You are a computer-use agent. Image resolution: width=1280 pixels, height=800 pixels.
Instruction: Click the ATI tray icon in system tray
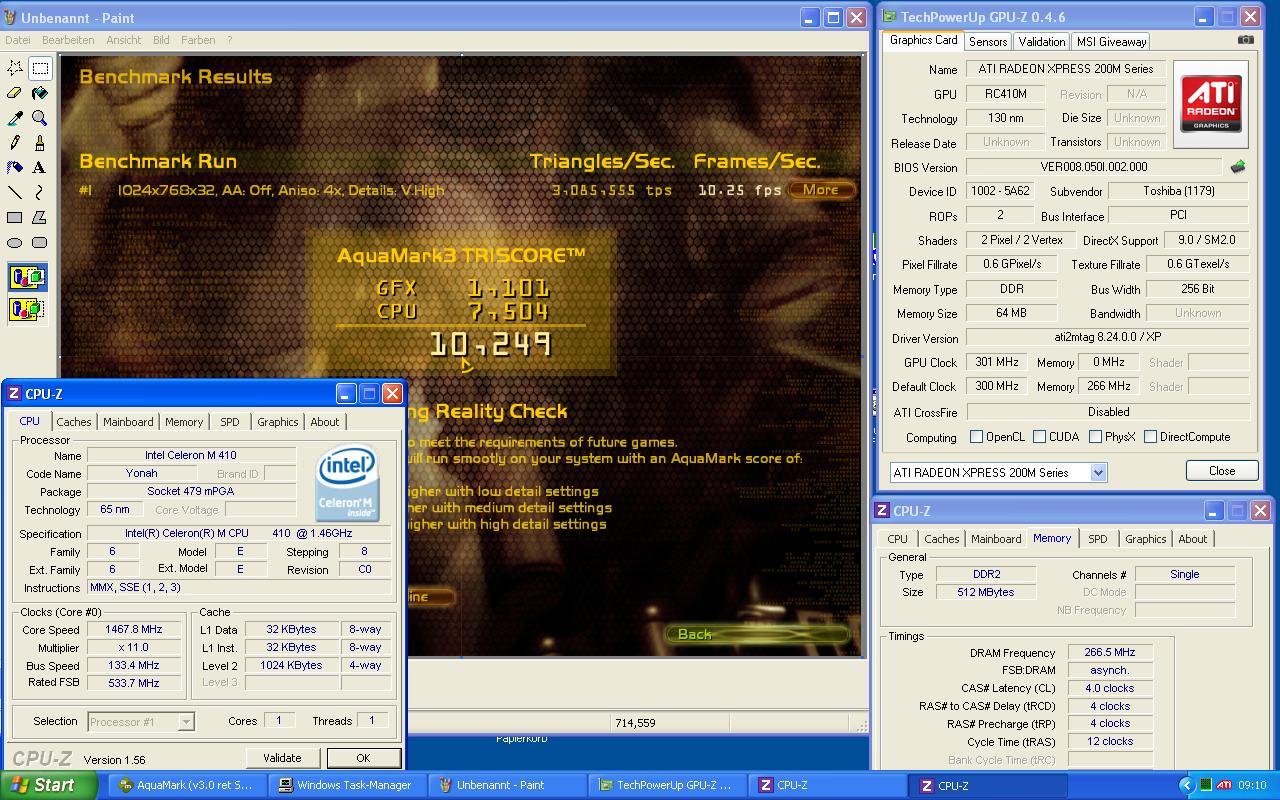[x=1223, y=785]
